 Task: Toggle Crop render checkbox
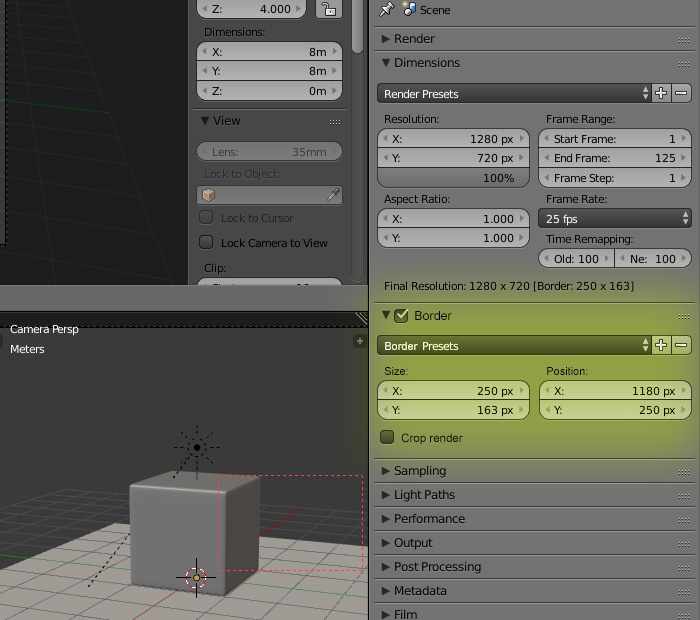[x=387, y=437]
